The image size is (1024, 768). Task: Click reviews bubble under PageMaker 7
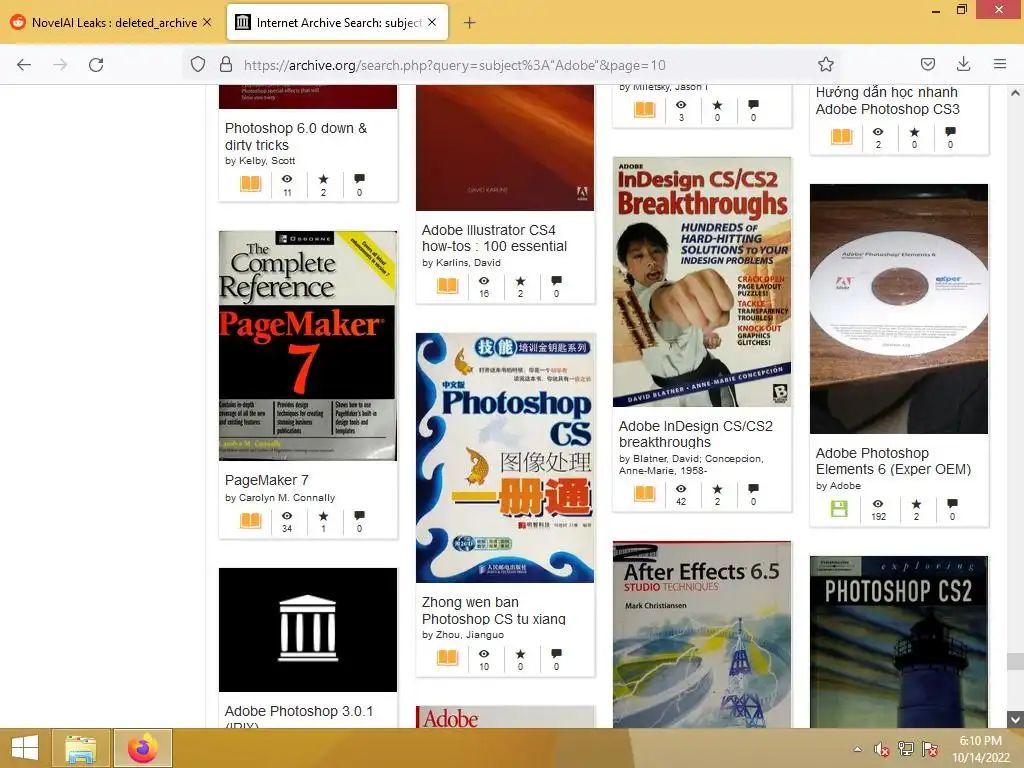(359, 516)
